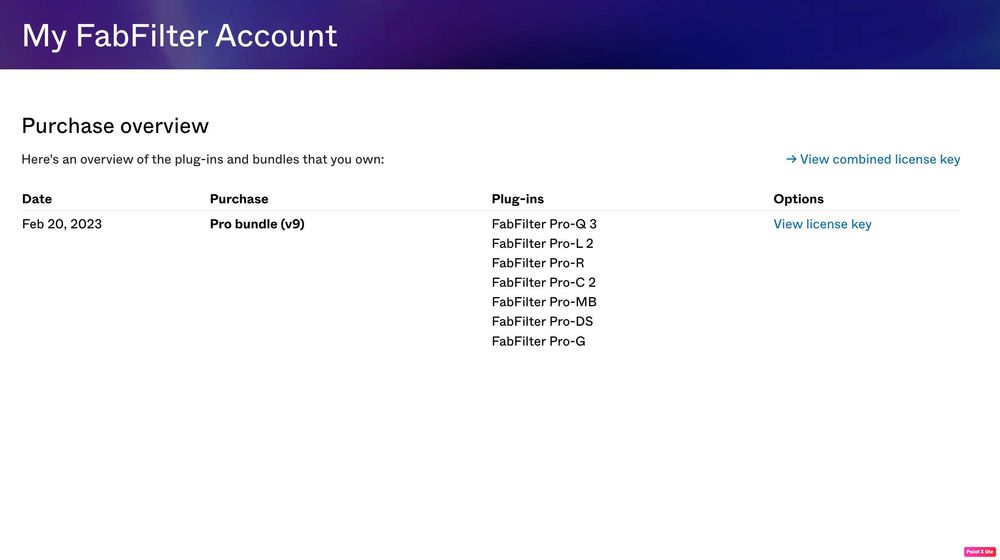
Task: Click the Date column header
Action: [x=37, y=199]
